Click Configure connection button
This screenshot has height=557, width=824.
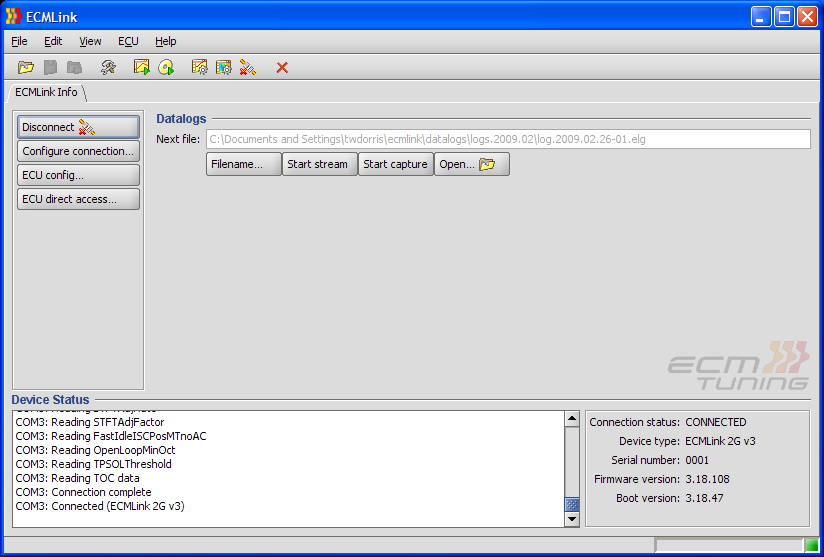click(78, 151)
